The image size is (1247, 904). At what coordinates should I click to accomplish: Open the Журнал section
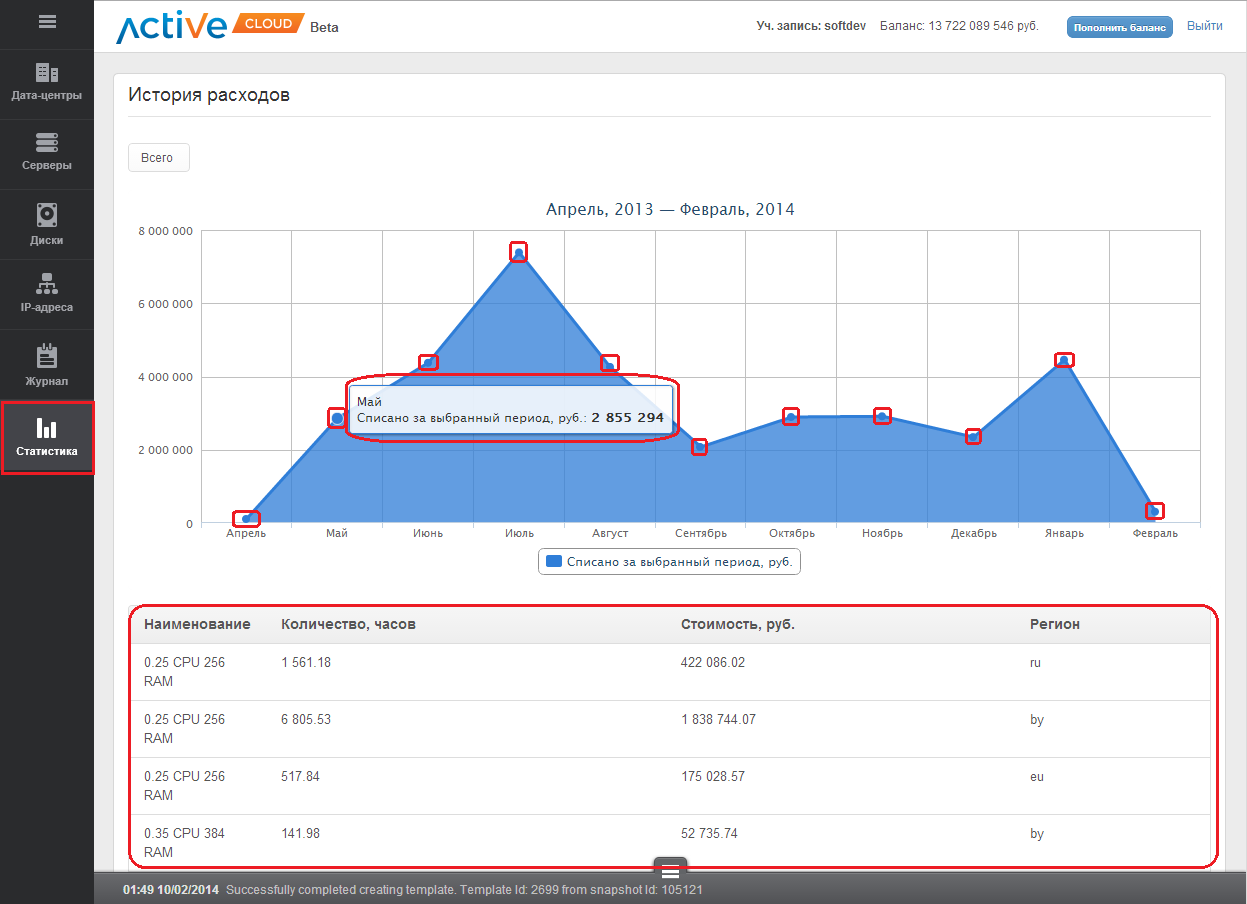[x=47, y=367]
